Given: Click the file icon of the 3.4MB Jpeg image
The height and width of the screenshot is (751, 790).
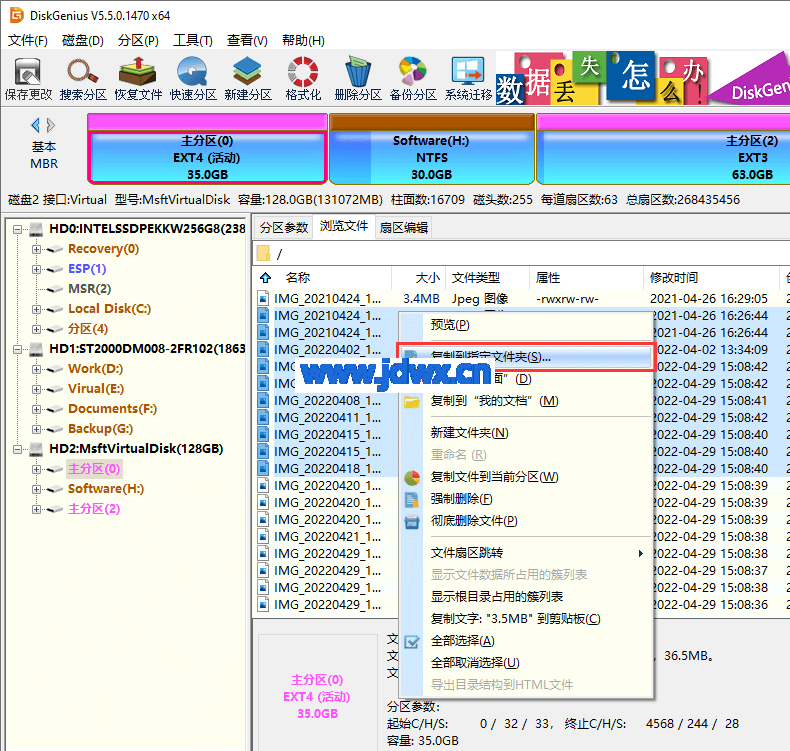Looking at the screenshot, I should click(x=263, y=299).
